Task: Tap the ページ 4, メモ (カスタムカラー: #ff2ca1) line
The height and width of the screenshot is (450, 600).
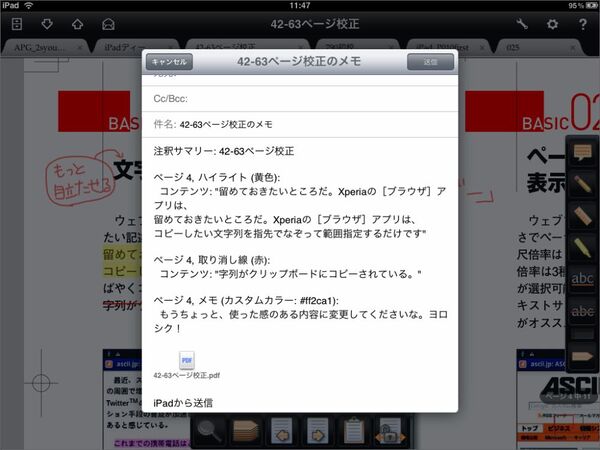Action: pos(246,301)
